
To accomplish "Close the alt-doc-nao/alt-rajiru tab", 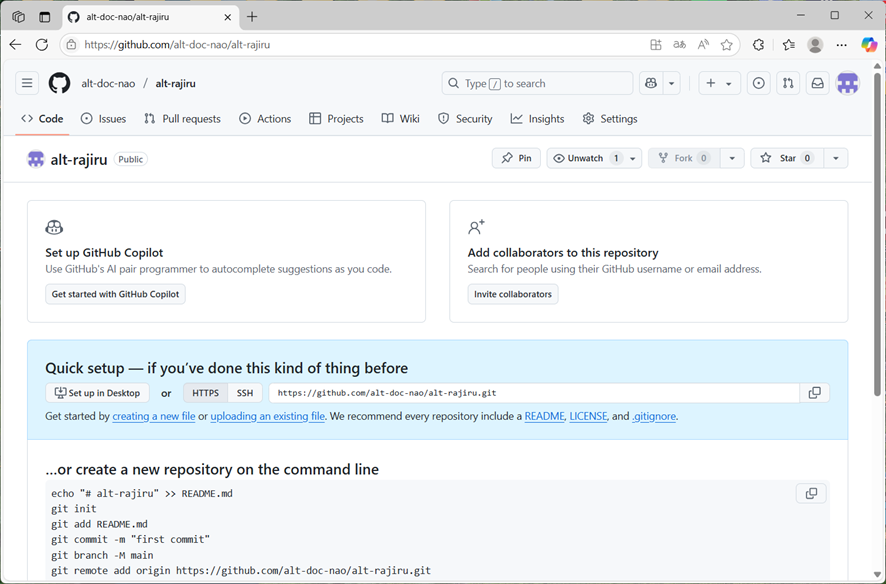I will point(228,17).
